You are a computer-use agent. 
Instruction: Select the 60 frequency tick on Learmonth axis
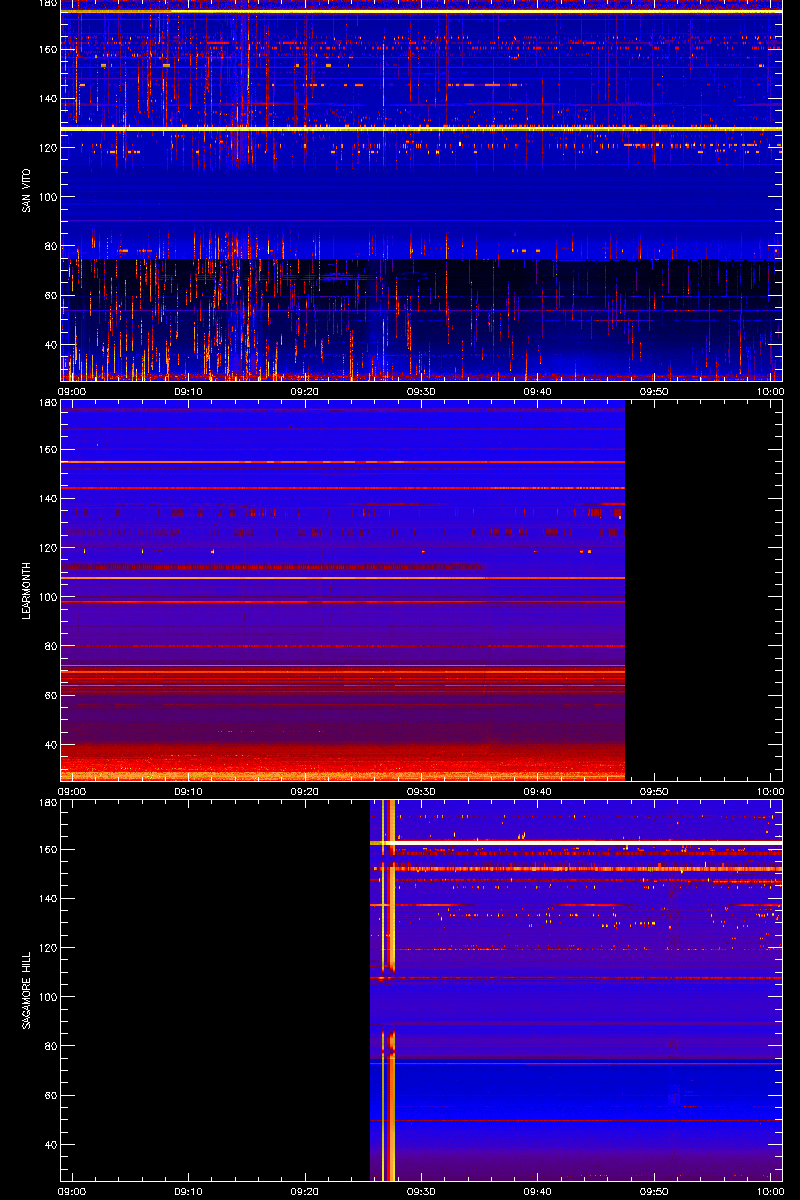click(x=49, y=695)
